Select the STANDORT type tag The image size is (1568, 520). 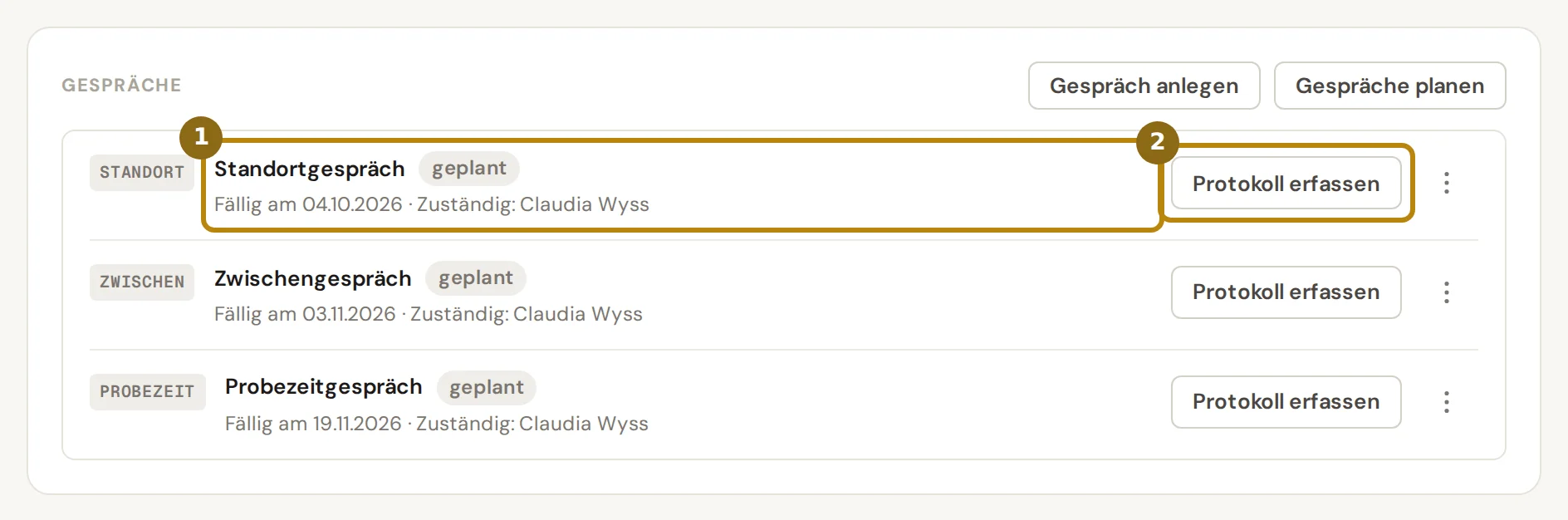click(142, 173)
